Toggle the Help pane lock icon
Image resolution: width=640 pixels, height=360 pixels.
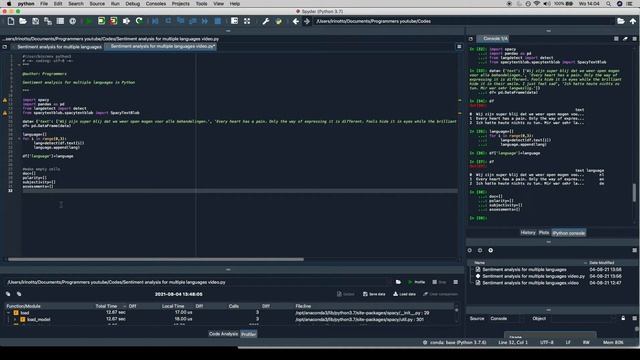pyautogui.click(x=623, y=318)
